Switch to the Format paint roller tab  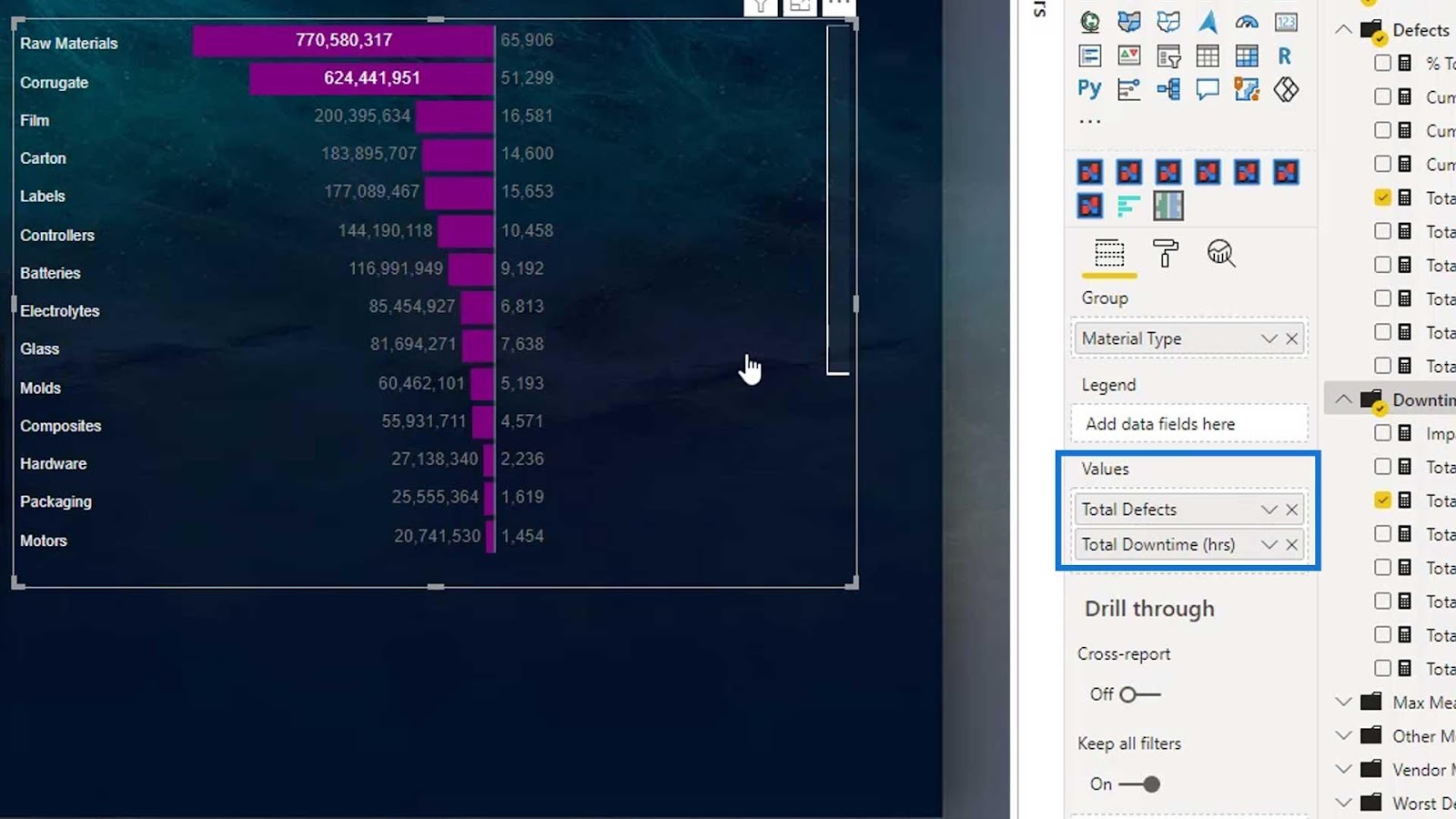coord(1166,253)
